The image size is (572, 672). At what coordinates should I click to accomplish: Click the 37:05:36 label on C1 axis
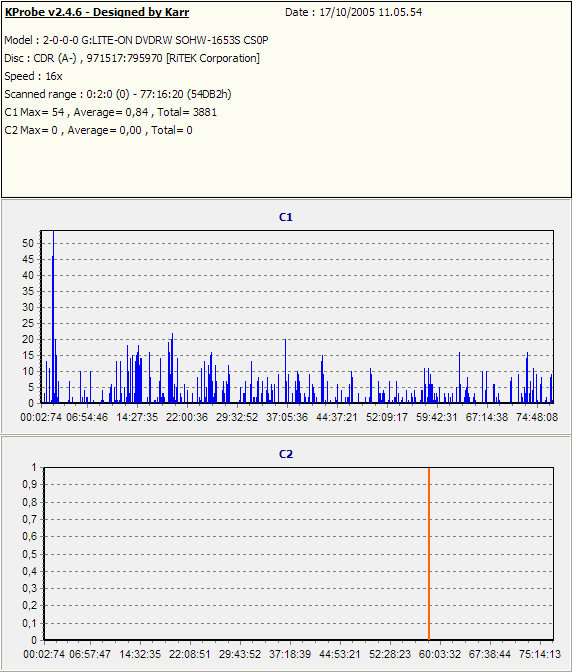287,417
